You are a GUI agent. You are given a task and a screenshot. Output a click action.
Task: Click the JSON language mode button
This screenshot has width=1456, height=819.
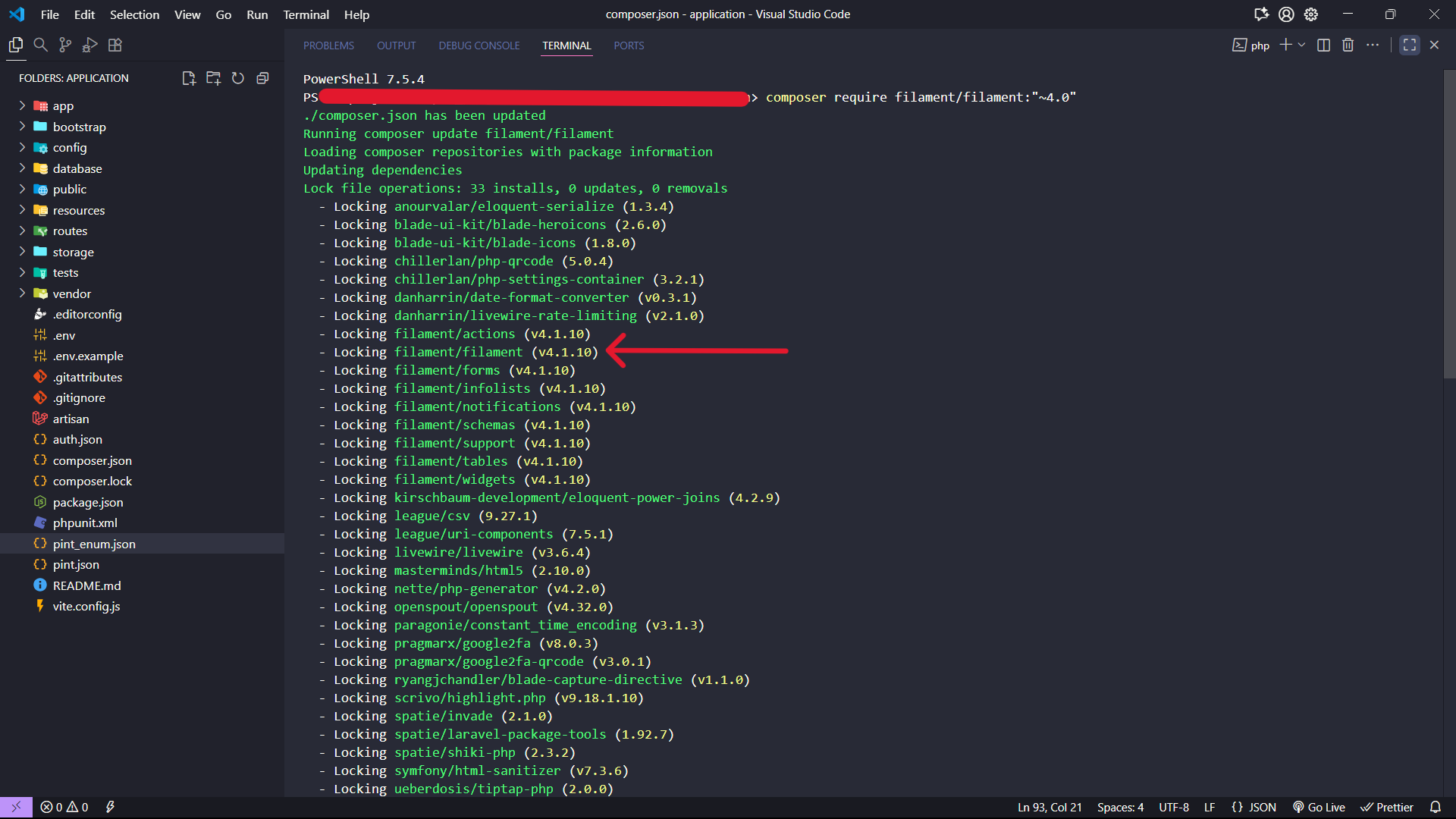pos(1254,807)
